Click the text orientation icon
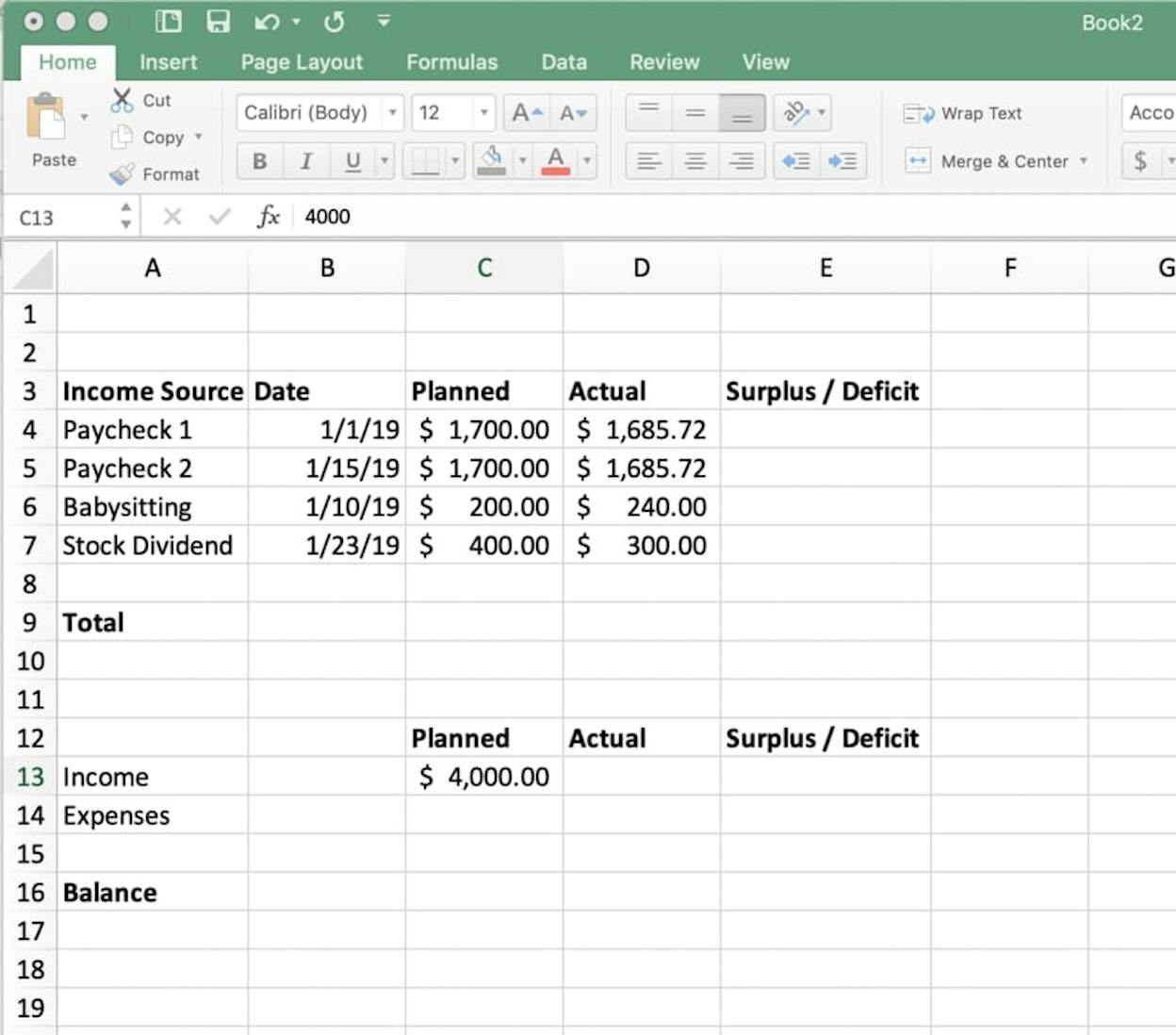 [x=795, y=113]
